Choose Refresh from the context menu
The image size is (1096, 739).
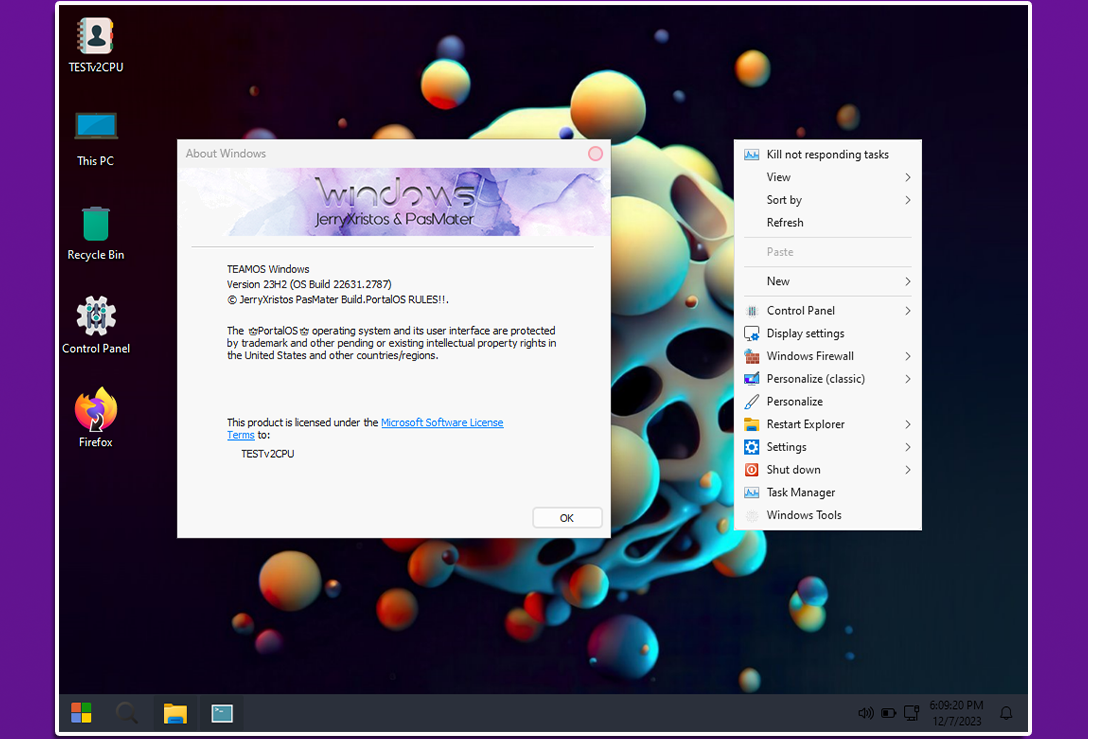point(785,223)
